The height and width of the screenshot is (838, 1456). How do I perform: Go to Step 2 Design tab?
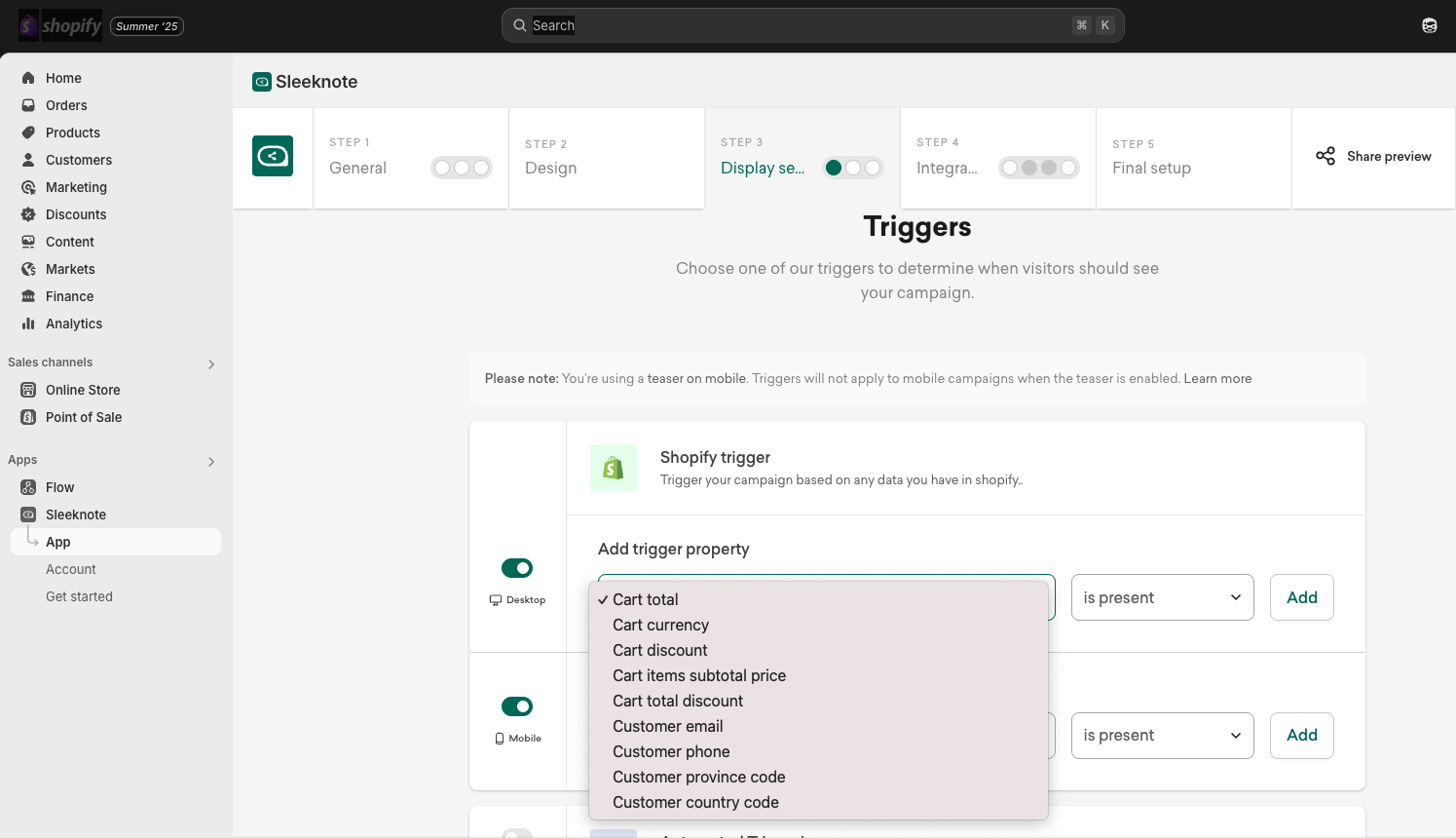tap(607, 158)
